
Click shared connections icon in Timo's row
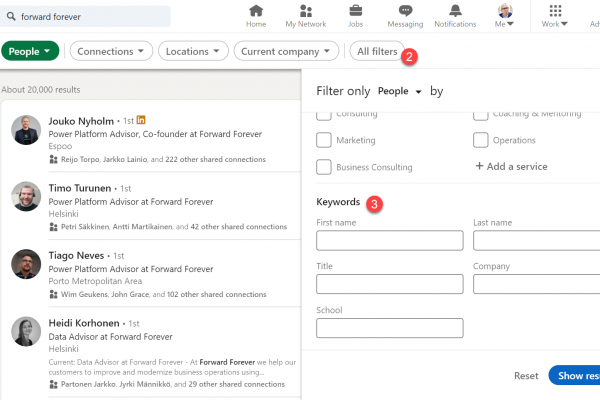point(53,227)
